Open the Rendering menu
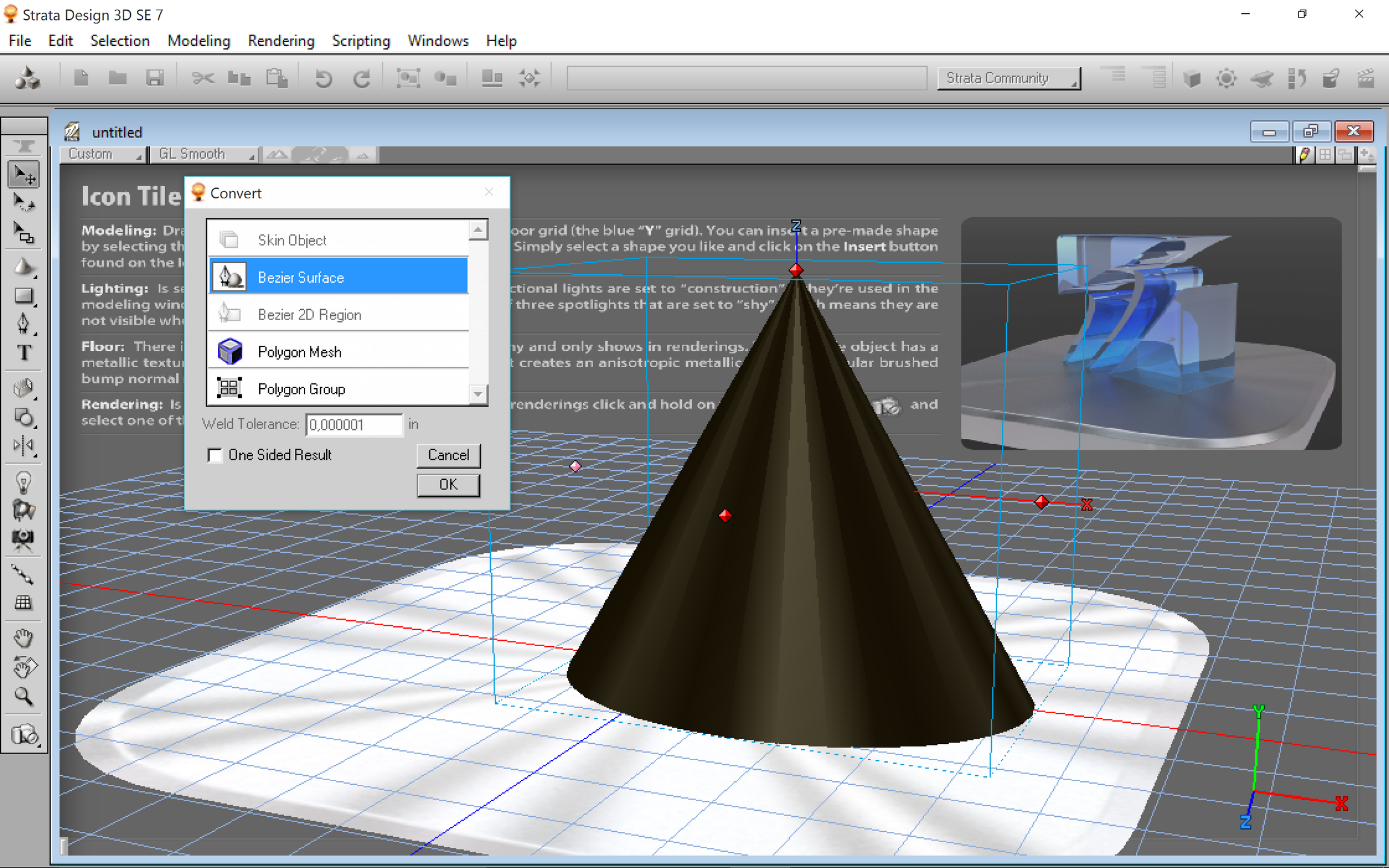The image size is (1389, 868). (281, 40)
